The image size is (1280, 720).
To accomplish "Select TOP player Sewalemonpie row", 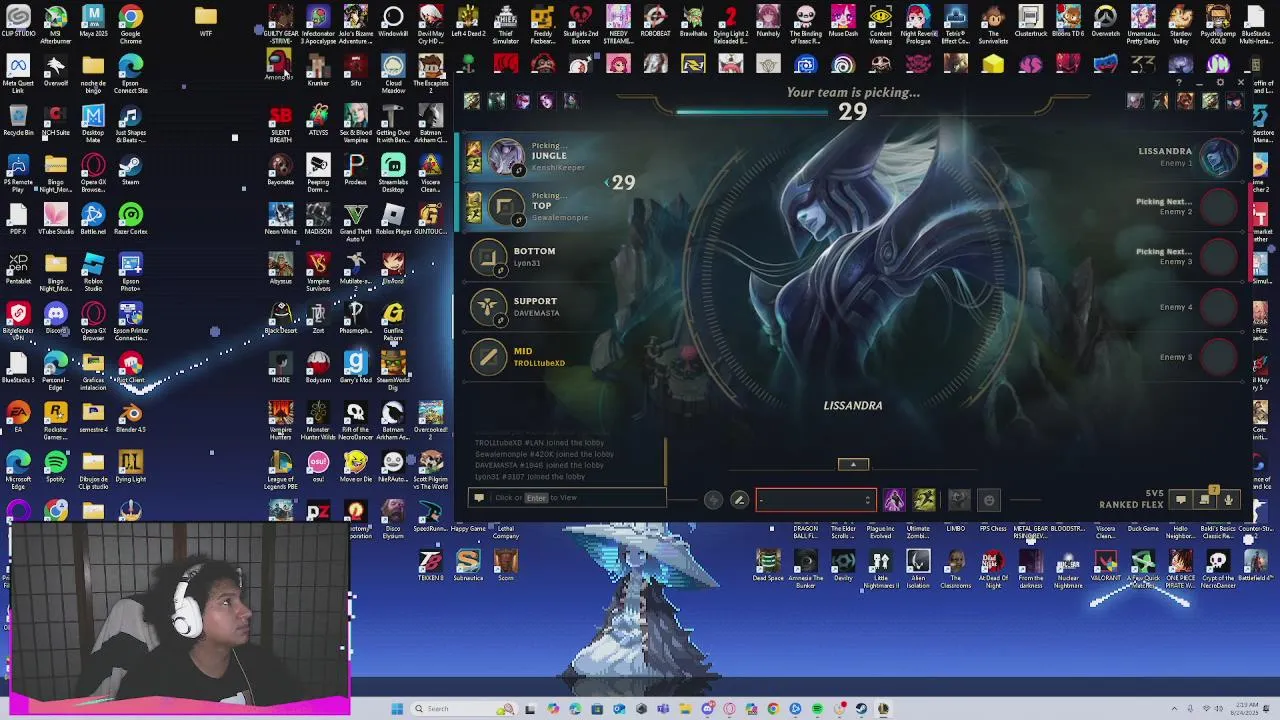I will (531, 207).
